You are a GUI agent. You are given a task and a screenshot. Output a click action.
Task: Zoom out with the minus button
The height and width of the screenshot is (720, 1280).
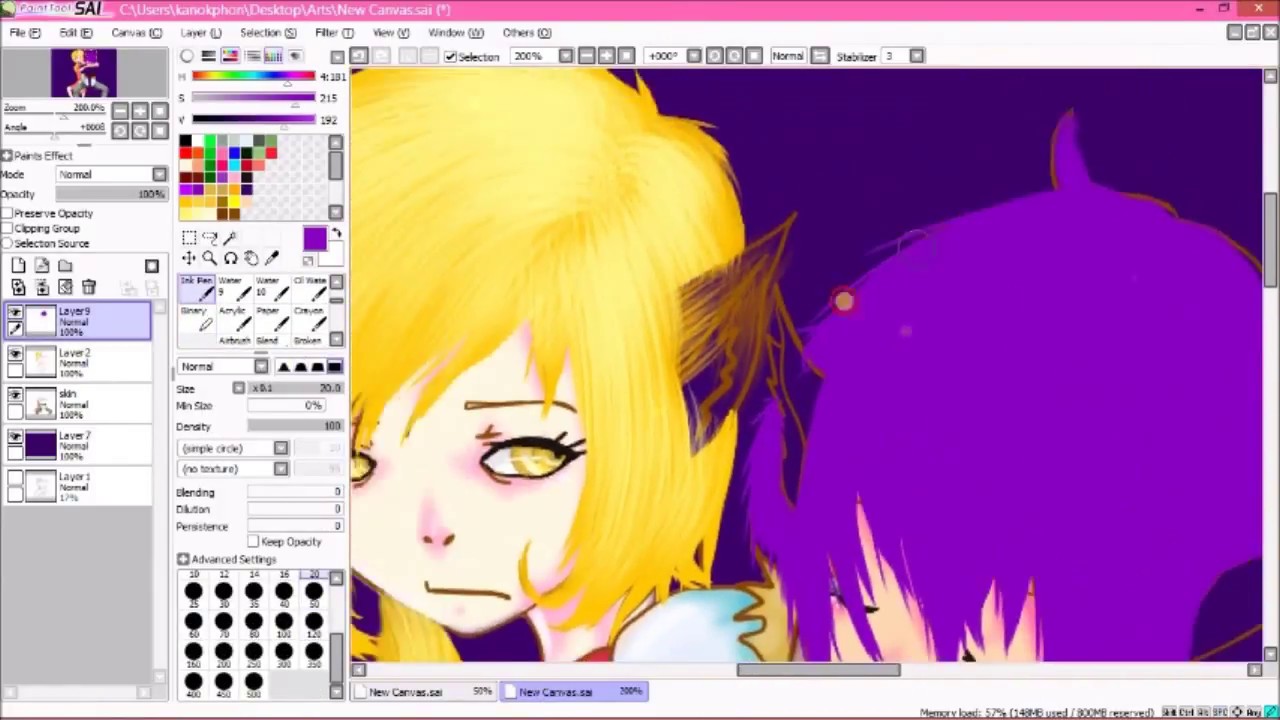(586, 56)
